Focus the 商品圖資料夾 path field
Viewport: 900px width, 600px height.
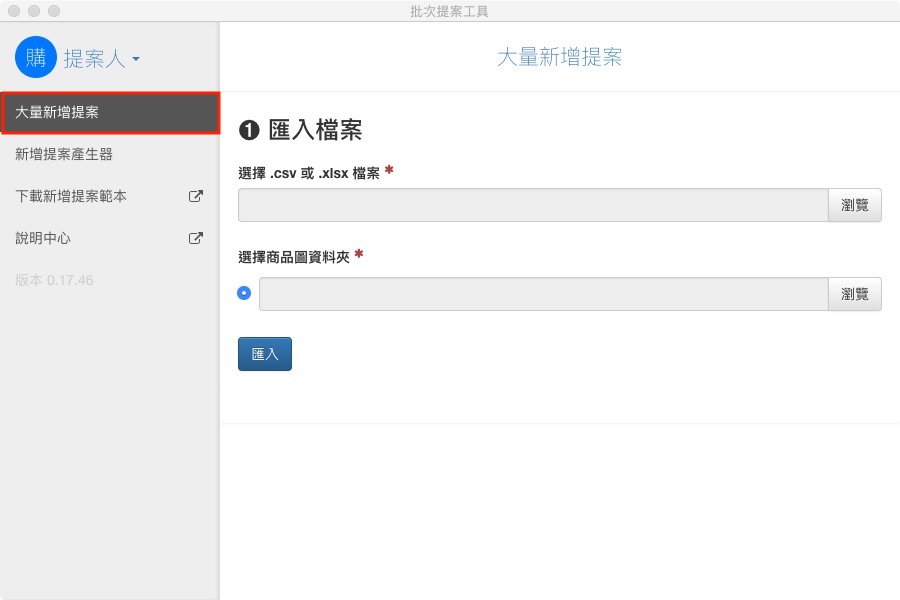[x=544, y=294]
